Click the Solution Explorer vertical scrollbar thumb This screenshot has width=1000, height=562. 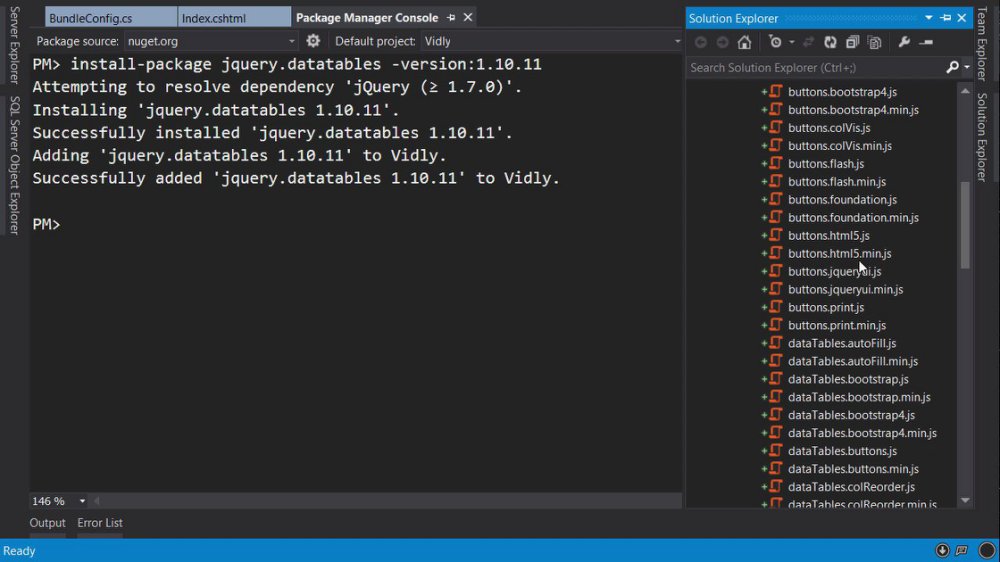[965, 225]
